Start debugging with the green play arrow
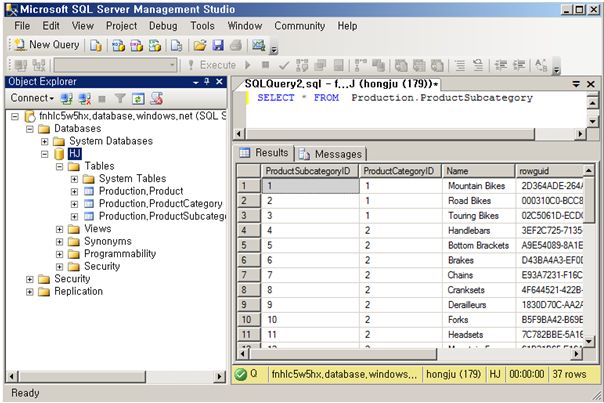Screen dimensions: 604x403 tap(248, 65)
